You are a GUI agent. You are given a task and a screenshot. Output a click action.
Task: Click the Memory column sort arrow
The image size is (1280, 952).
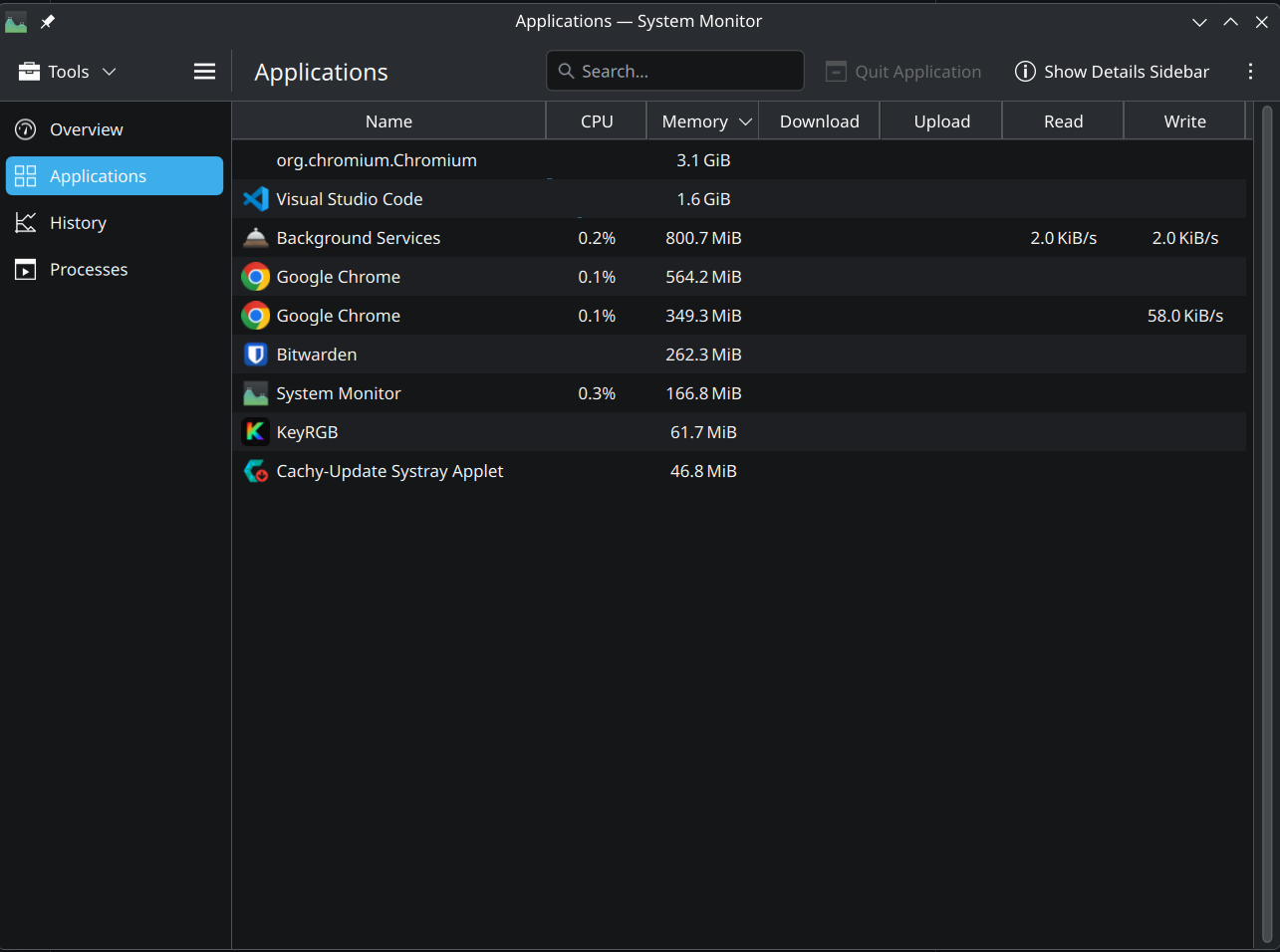pos(745,121)
